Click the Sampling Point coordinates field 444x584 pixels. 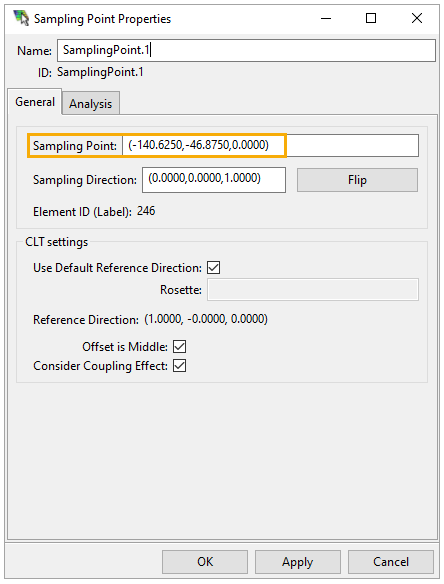pyautogui.click(x=270, y=145)
